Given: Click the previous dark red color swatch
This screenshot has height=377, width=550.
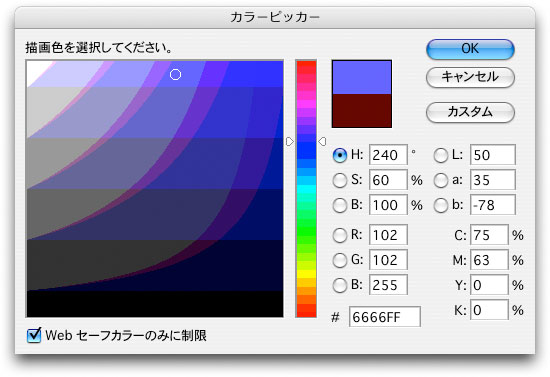Looking at the screenshot, I should pos(362,110).
